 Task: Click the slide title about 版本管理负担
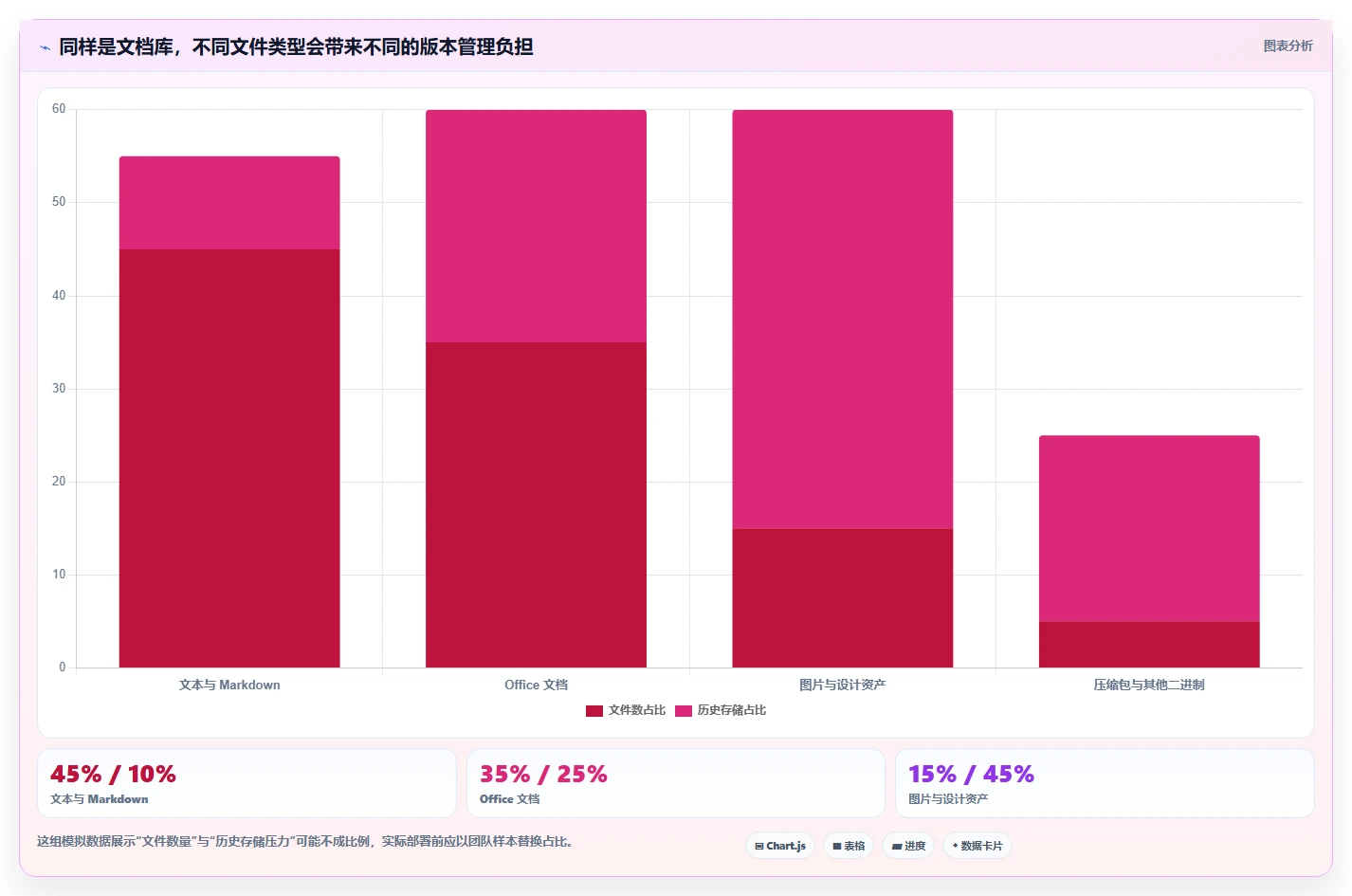pos(296,46)
